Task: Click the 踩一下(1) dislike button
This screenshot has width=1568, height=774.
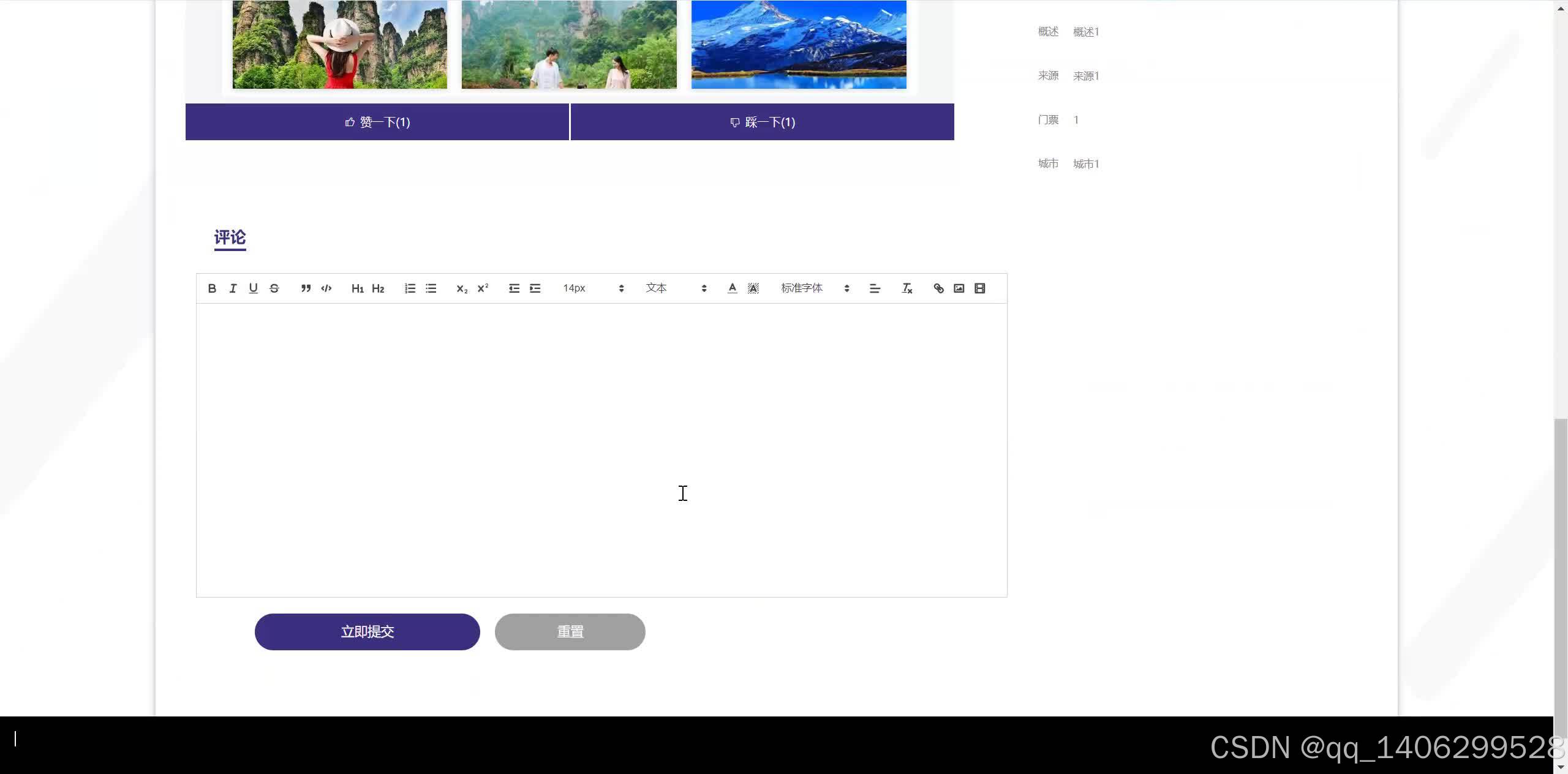Action: tap(763, 122)
